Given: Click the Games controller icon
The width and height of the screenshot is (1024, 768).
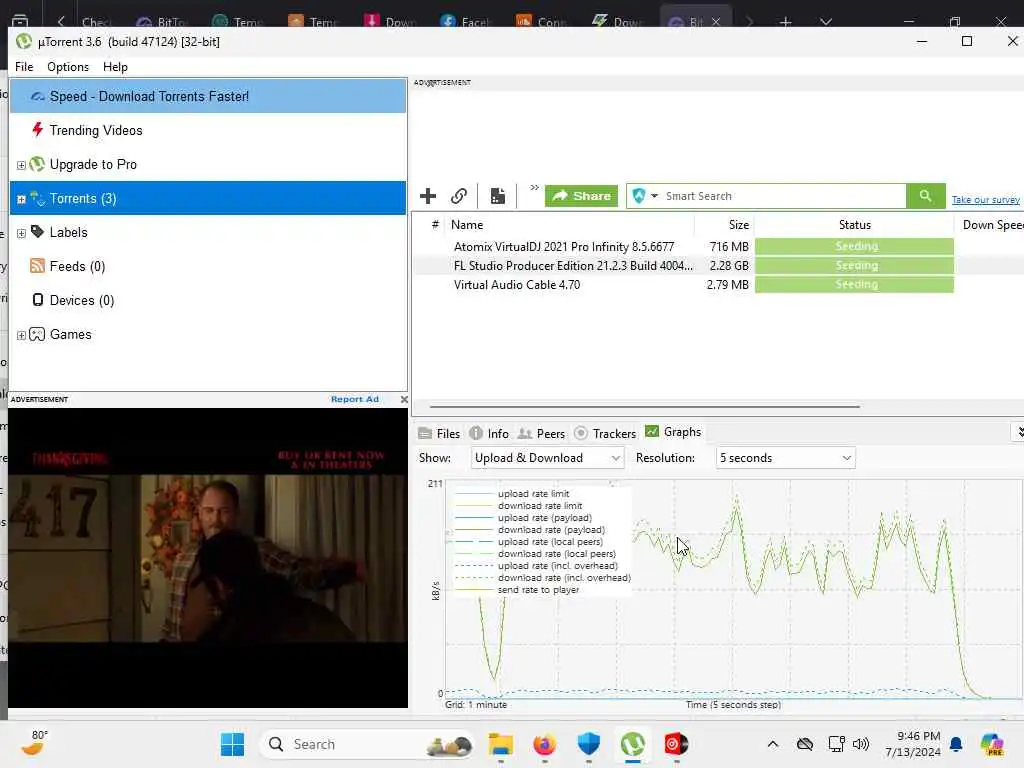Looking at the screenshot, I should (37, 334).
